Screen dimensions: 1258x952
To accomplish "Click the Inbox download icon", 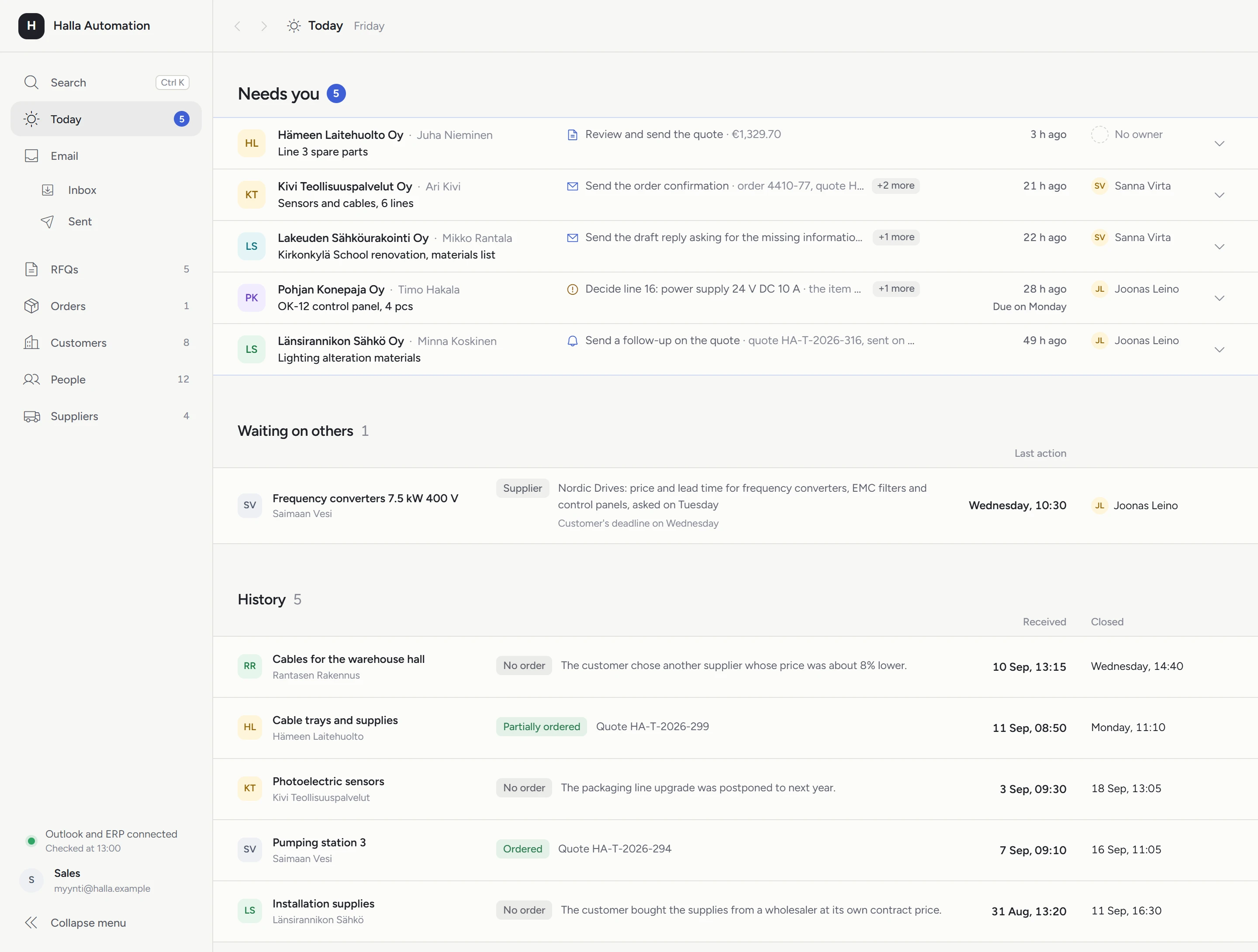I will point(48,190).
